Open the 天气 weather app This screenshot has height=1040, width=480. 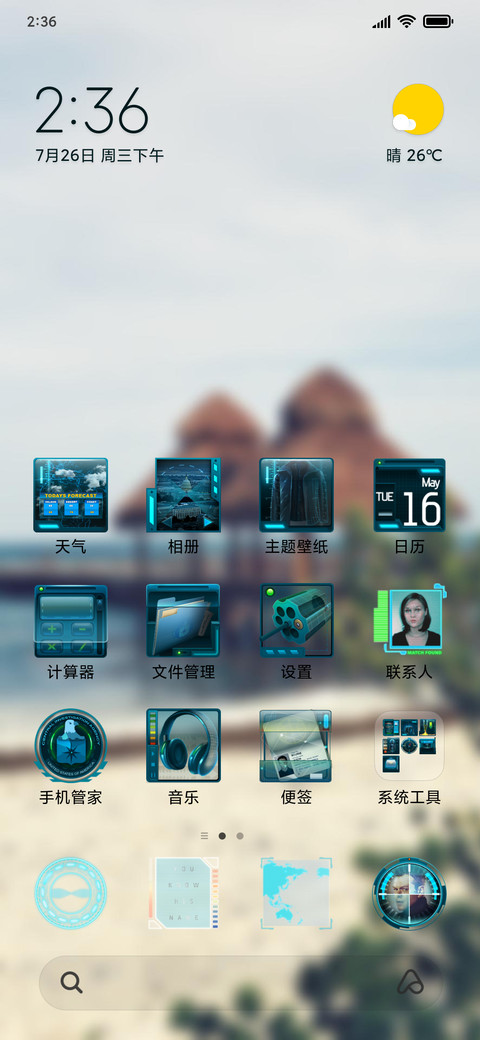(x=71, y=495)
